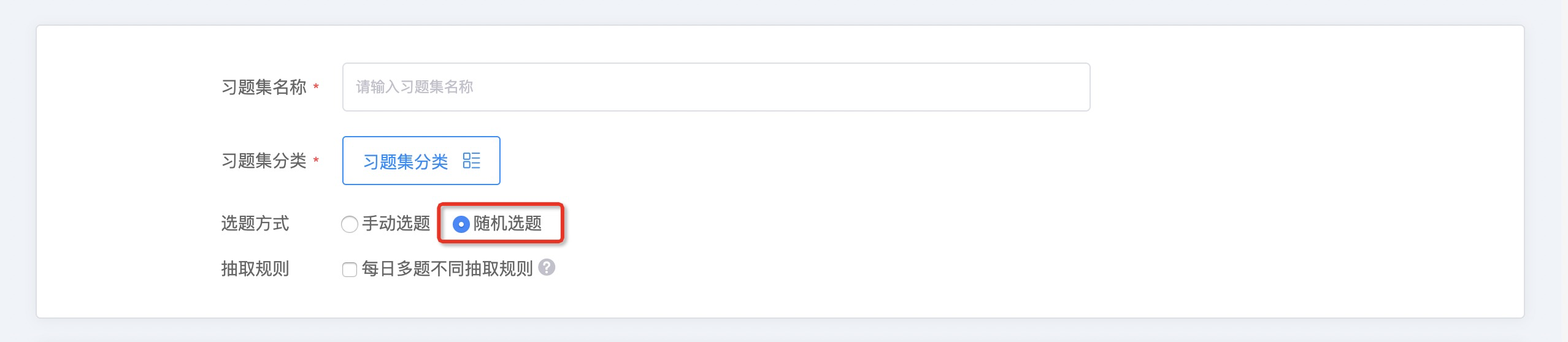
Task: Select the 随机选题 radio button
Action: 461,224
